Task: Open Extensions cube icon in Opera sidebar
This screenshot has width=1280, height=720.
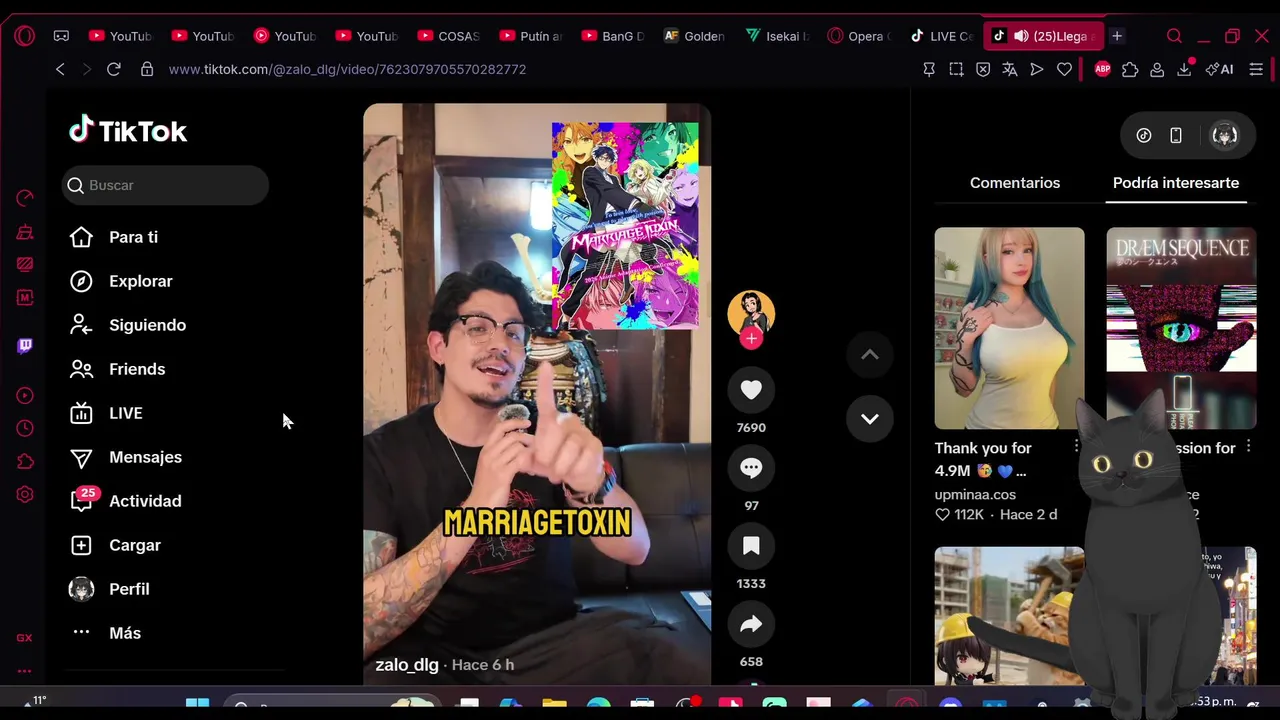Action: 25,461
